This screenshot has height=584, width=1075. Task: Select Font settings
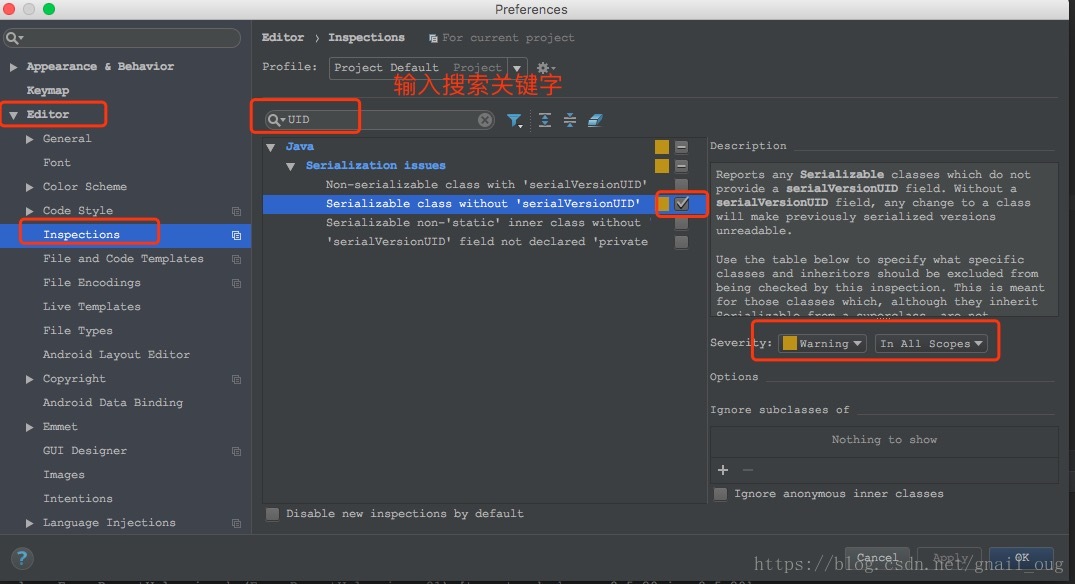(57, 162)
